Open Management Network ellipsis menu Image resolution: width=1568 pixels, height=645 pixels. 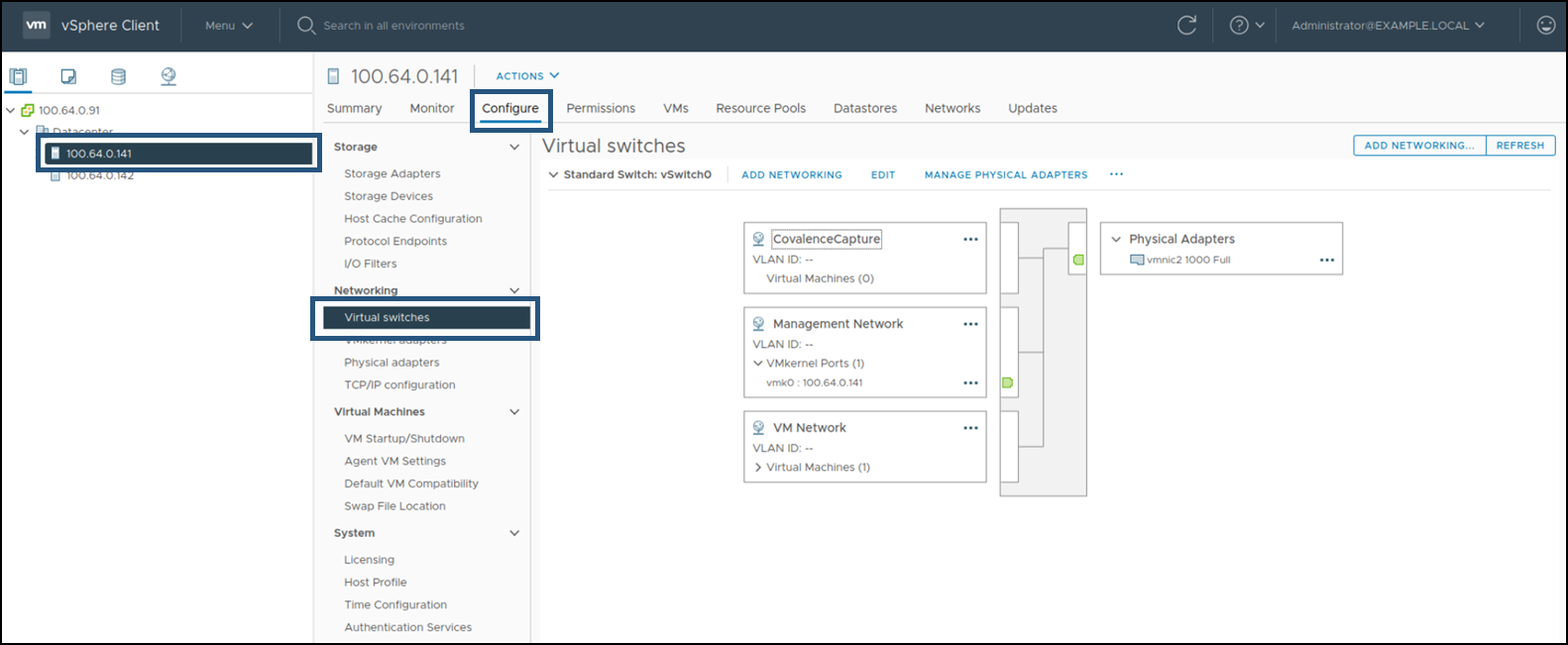point(970,324)
